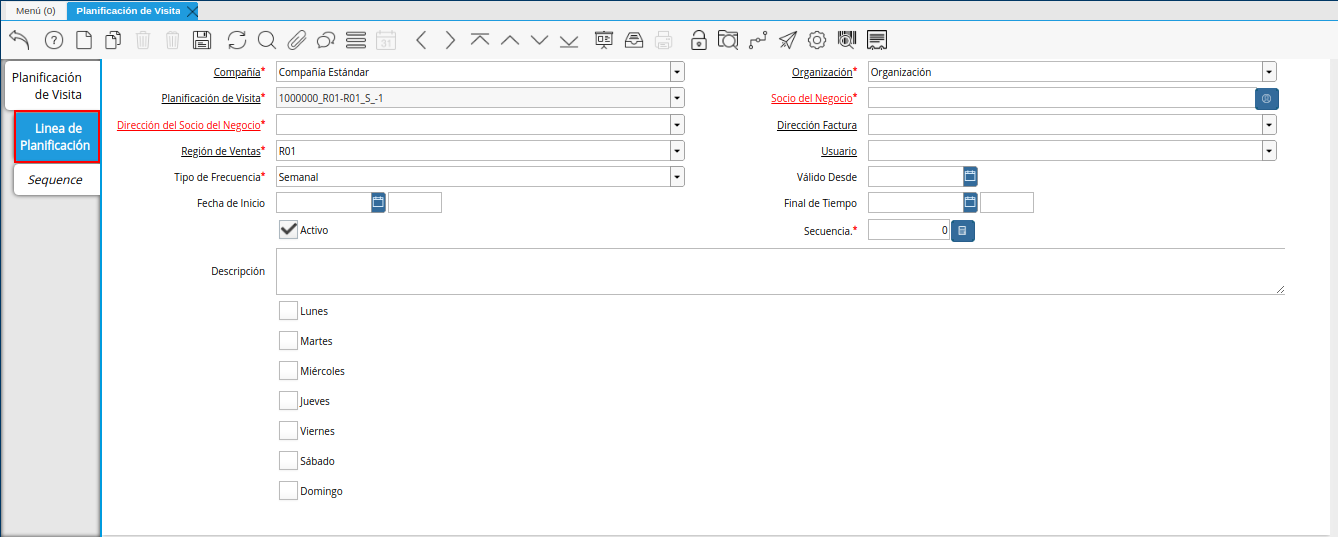1338x537 pixels.
Task: Click the Secuencia number field
Action: click(909, 230)
